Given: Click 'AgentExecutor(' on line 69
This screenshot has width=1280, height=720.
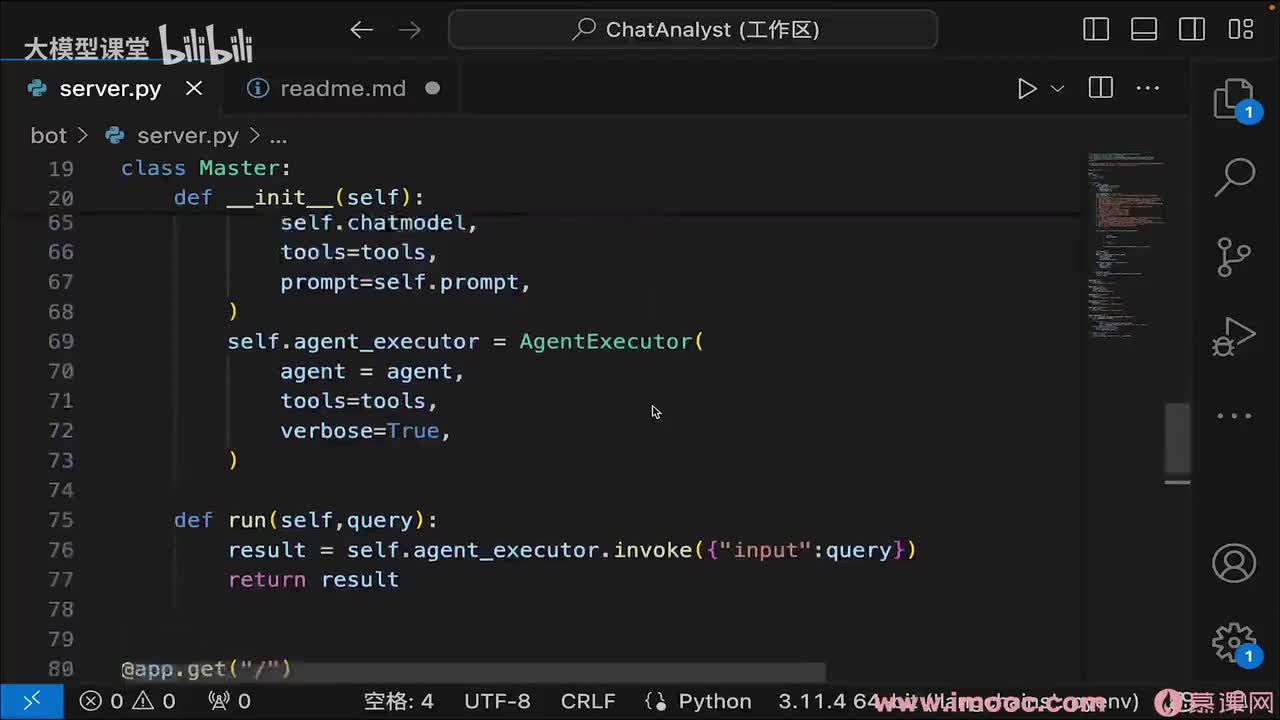Looking at the screenshot, I should [612, 341].
